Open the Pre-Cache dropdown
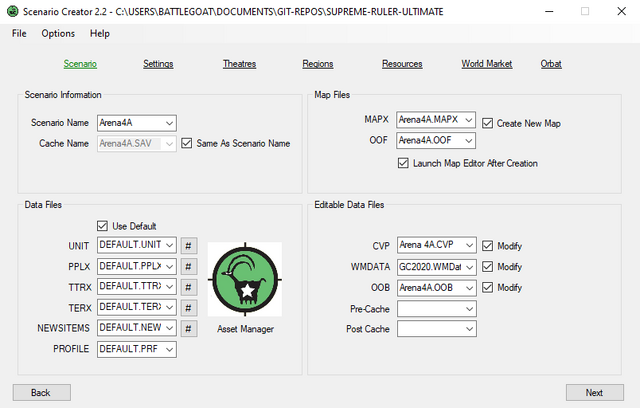 coord(469,309)
